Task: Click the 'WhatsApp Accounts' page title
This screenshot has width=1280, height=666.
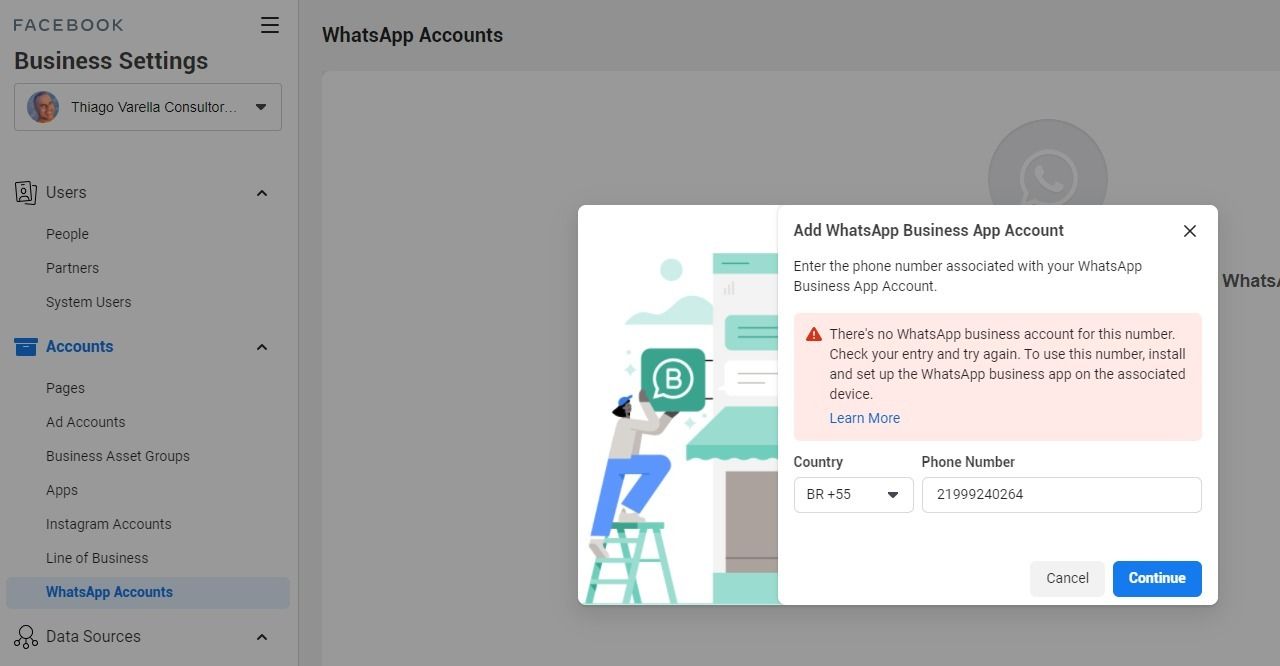Action: point(412,35)
